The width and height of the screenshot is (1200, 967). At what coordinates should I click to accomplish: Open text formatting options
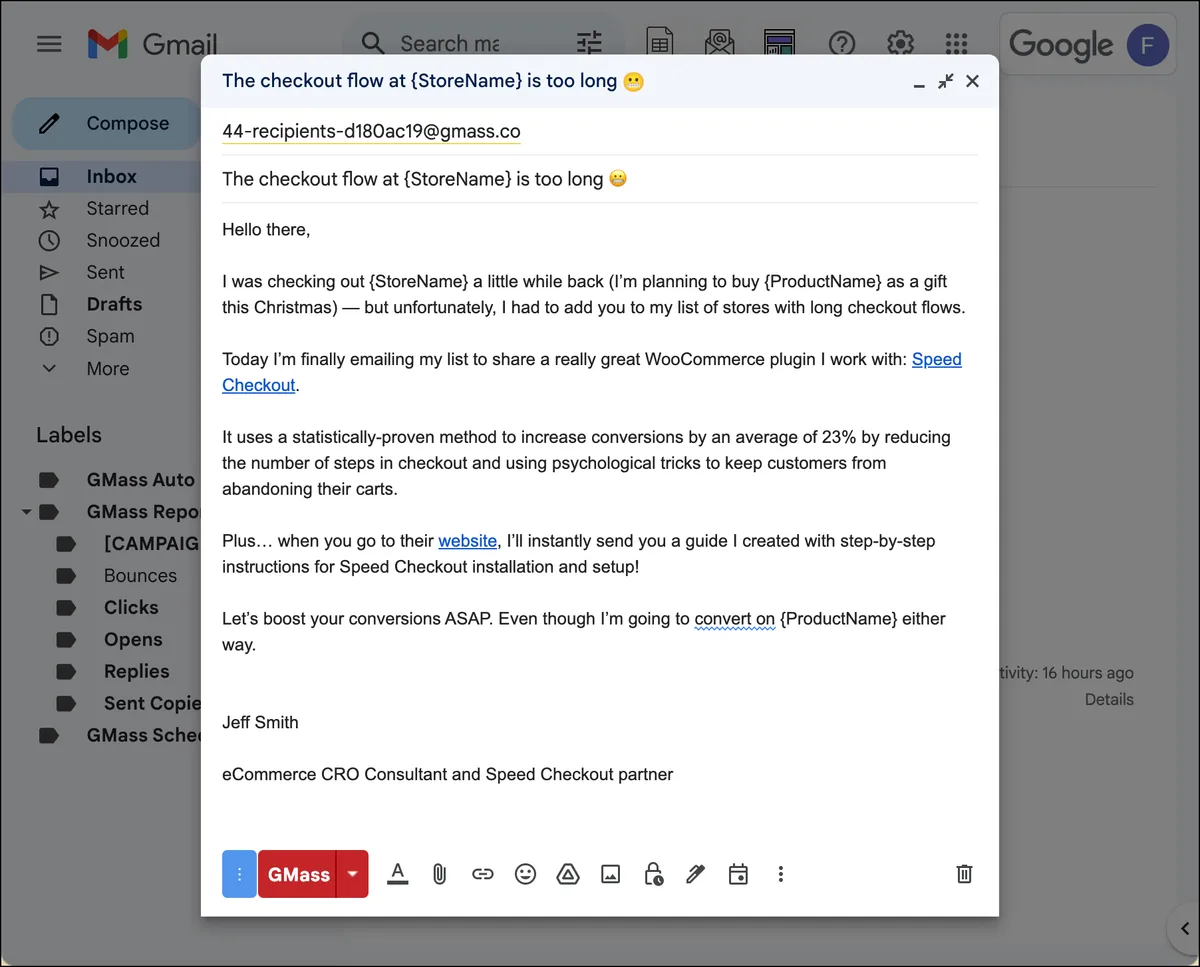(x=397, y=874)
